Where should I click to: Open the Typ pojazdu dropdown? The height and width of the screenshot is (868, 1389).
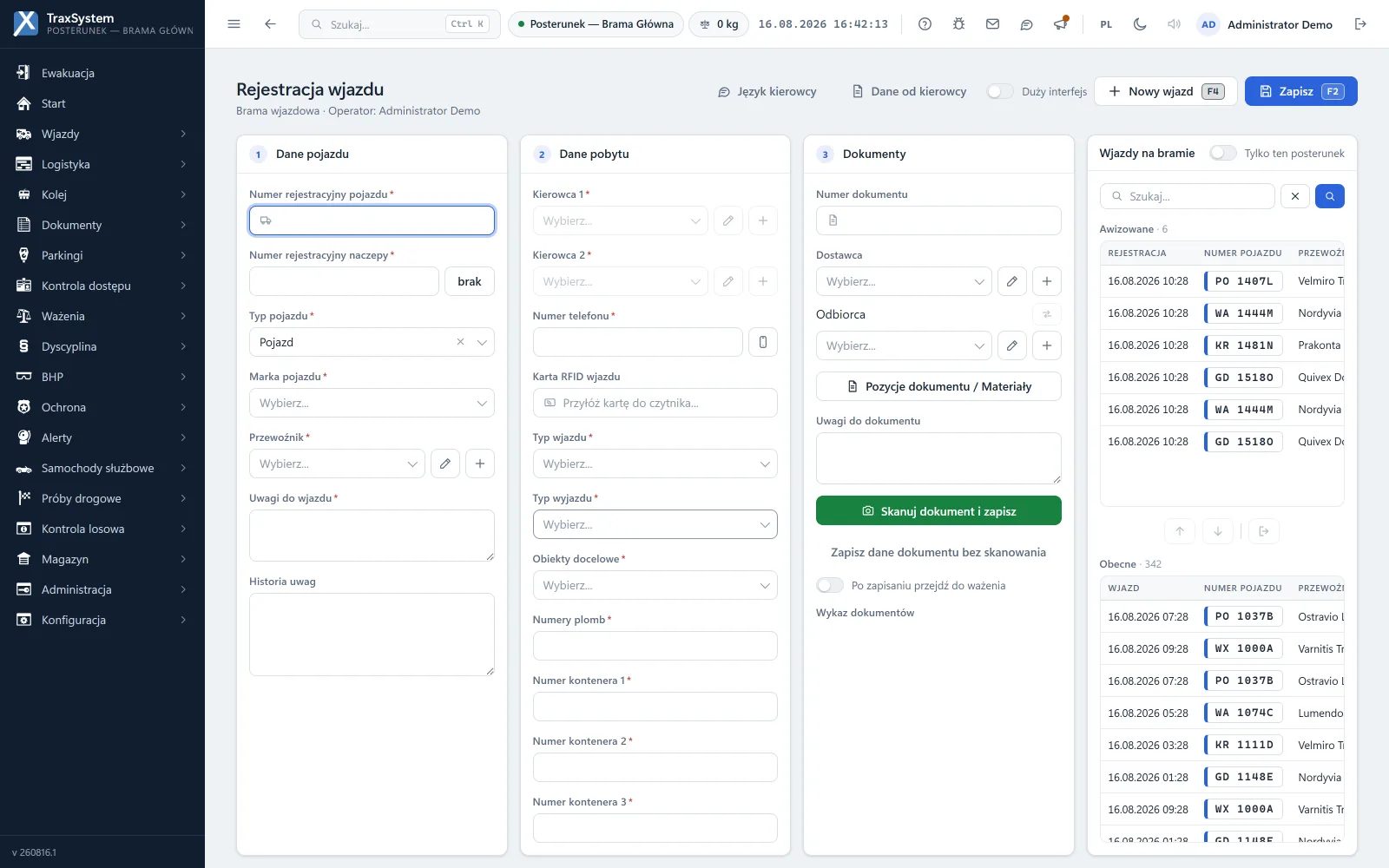pos(372,342)
